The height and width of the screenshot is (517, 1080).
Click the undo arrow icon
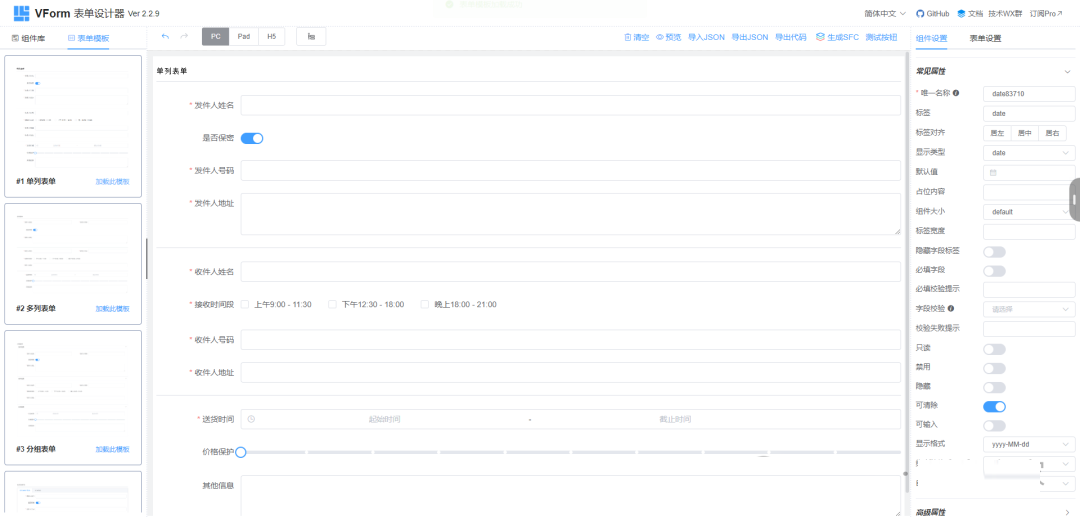pos(165,37)
